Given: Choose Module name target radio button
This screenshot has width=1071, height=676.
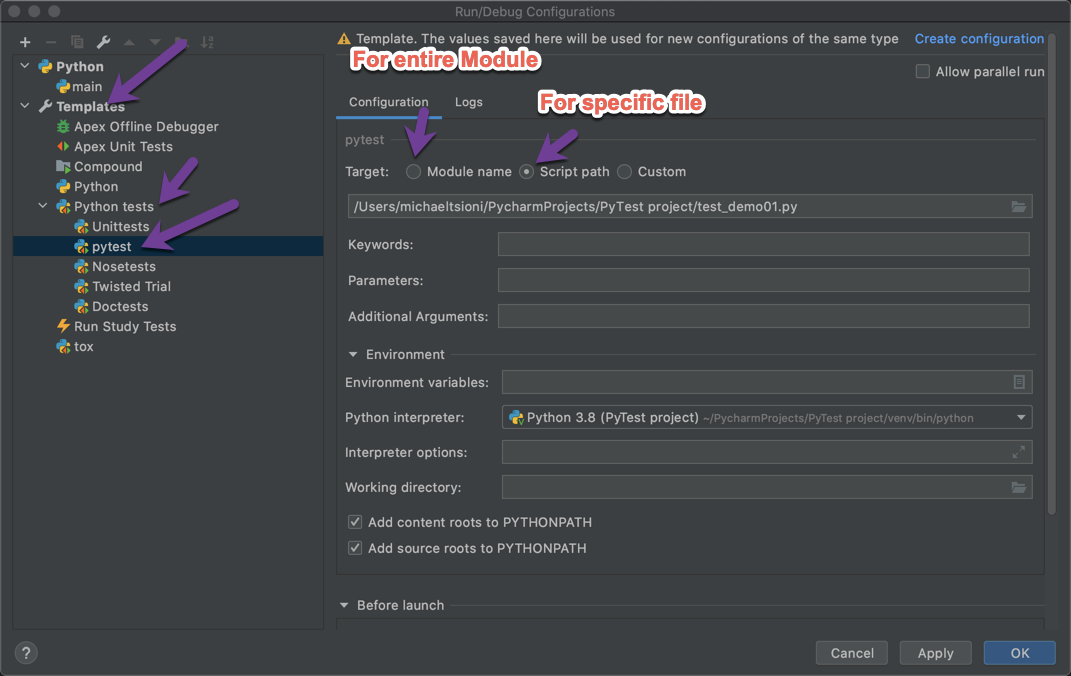Looking at the screenshot, I should (x=413, y=172).
